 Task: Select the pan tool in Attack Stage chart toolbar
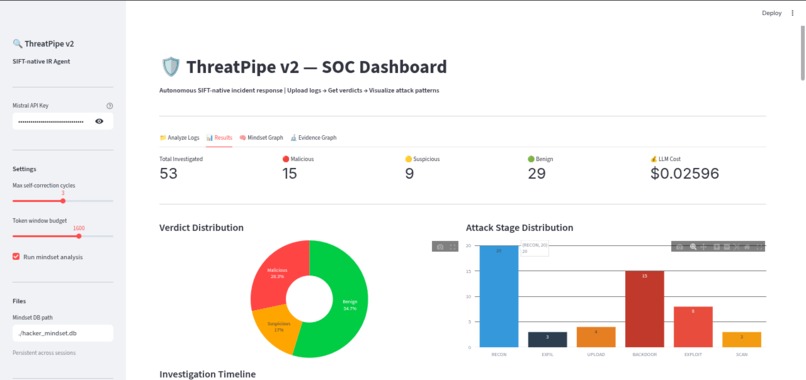[x=704, y=247]
